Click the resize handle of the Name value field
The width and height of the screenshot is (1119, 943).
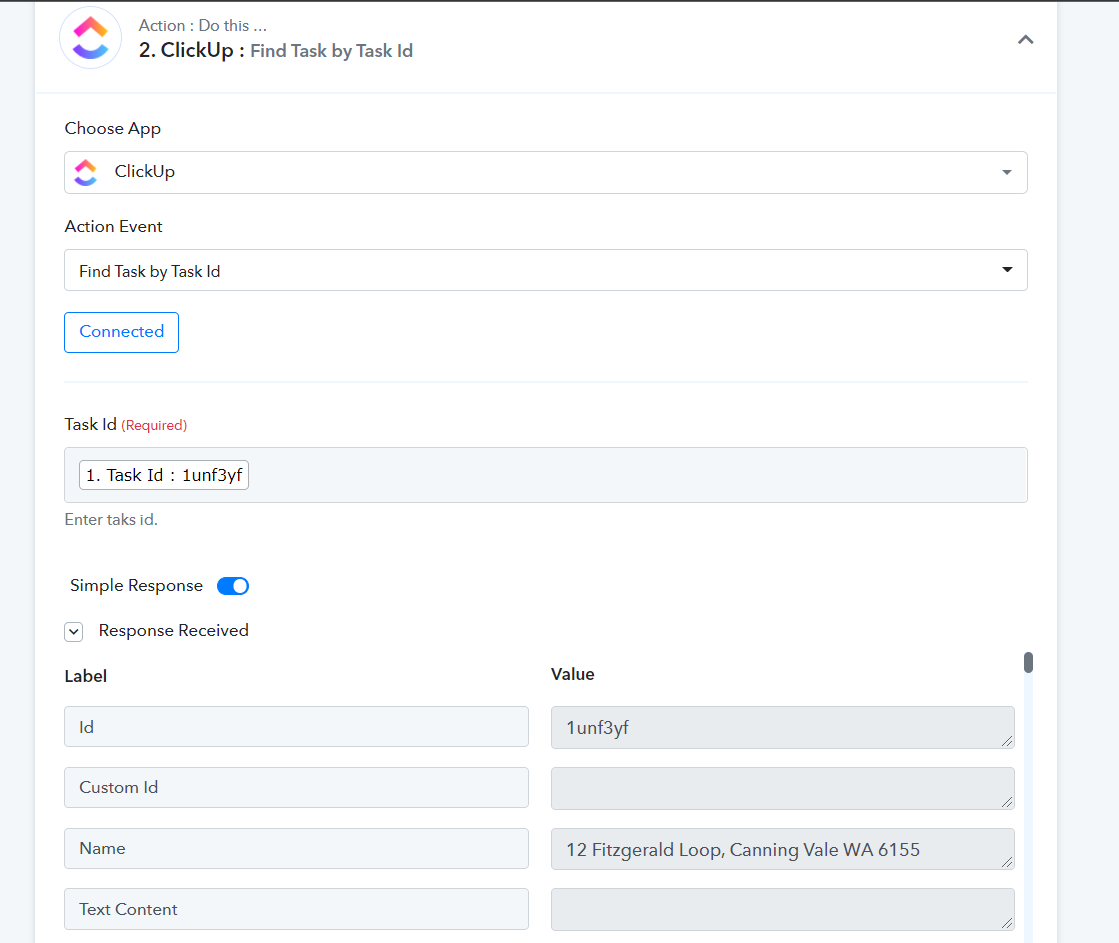pyautogui.click(x=1007, y=862)
